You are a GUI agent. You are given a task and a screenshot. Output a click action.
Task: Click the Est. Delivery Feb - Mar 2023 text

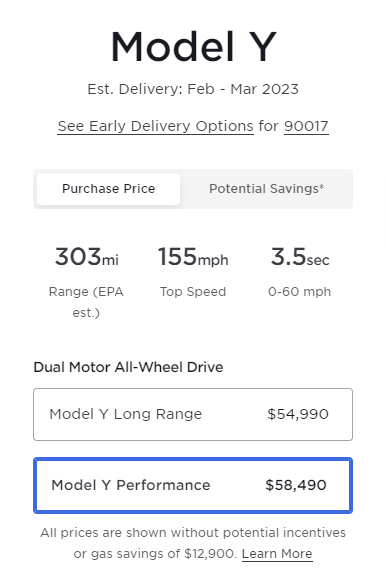coord(193,89)
